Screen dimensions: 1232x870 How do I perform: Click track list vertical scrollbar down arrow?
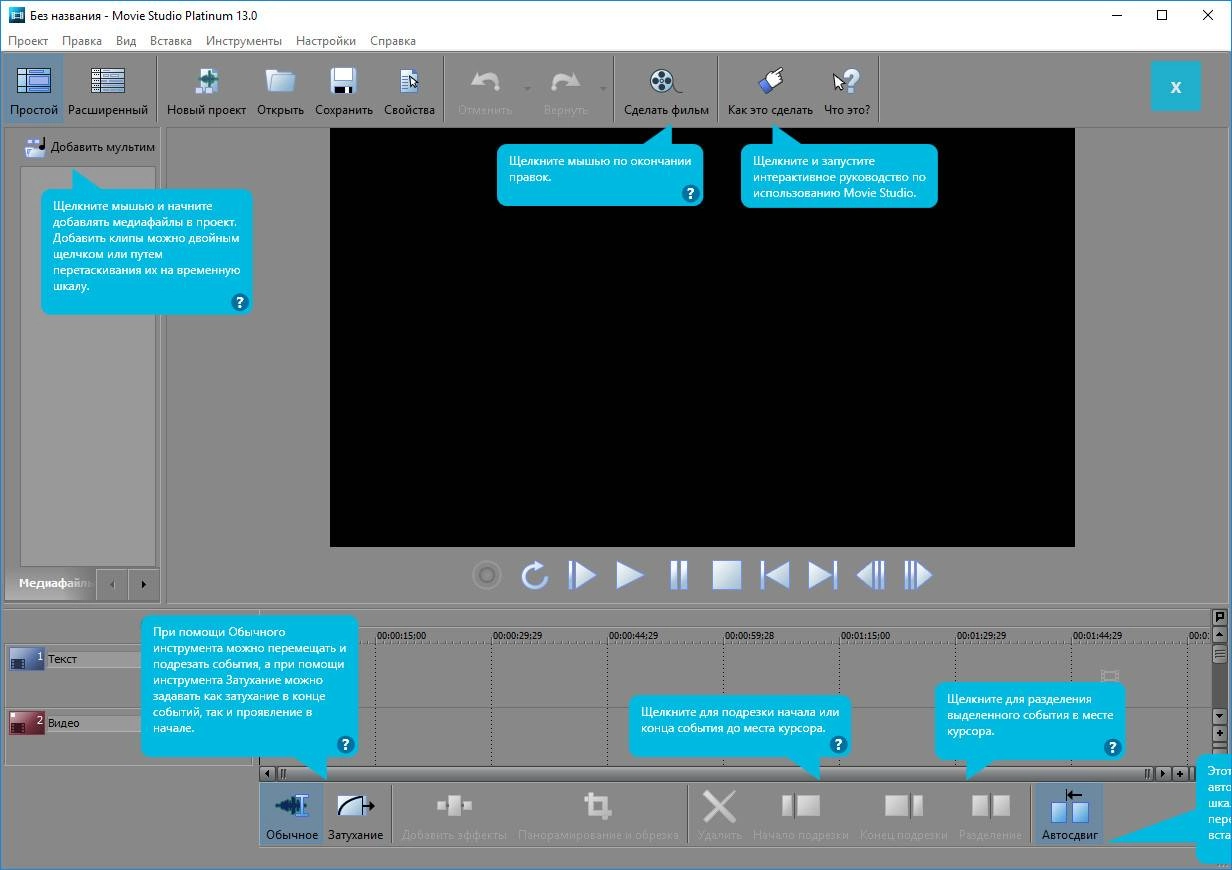click(x=1219, y=717)
